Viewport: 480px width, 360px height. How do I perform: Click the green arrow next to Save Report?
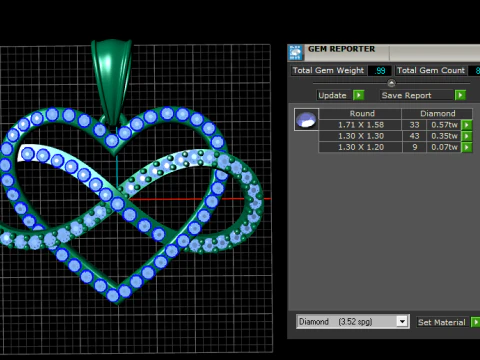click(x=460, y=95)
